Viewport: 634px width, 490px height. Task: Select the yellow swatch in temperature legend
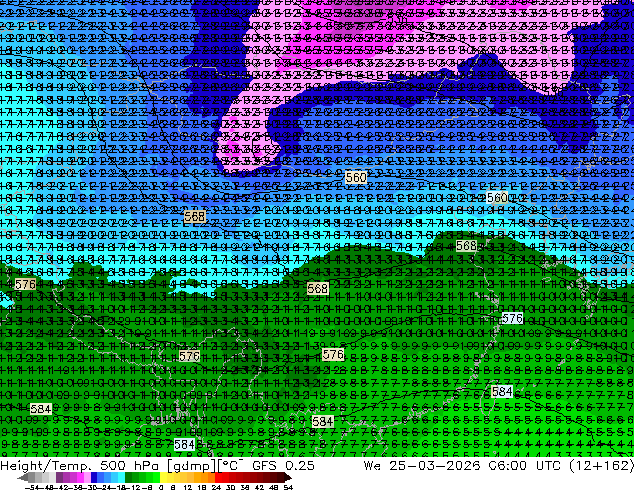pos(163,477)
